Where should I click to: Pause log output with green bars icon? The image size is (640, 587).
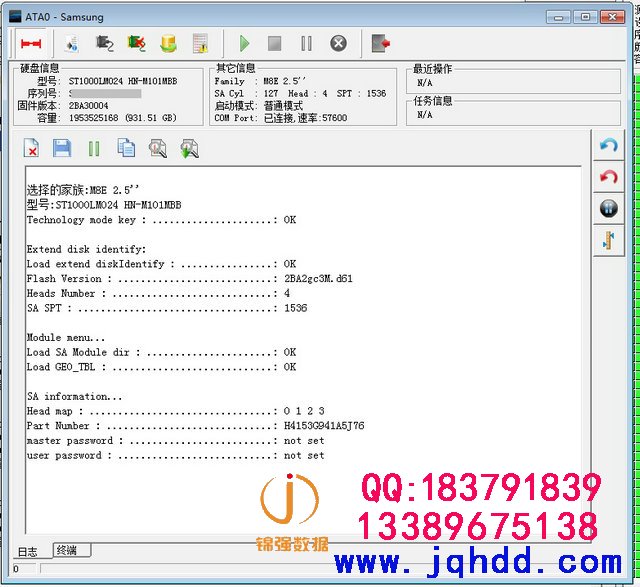tap(94, 149)
